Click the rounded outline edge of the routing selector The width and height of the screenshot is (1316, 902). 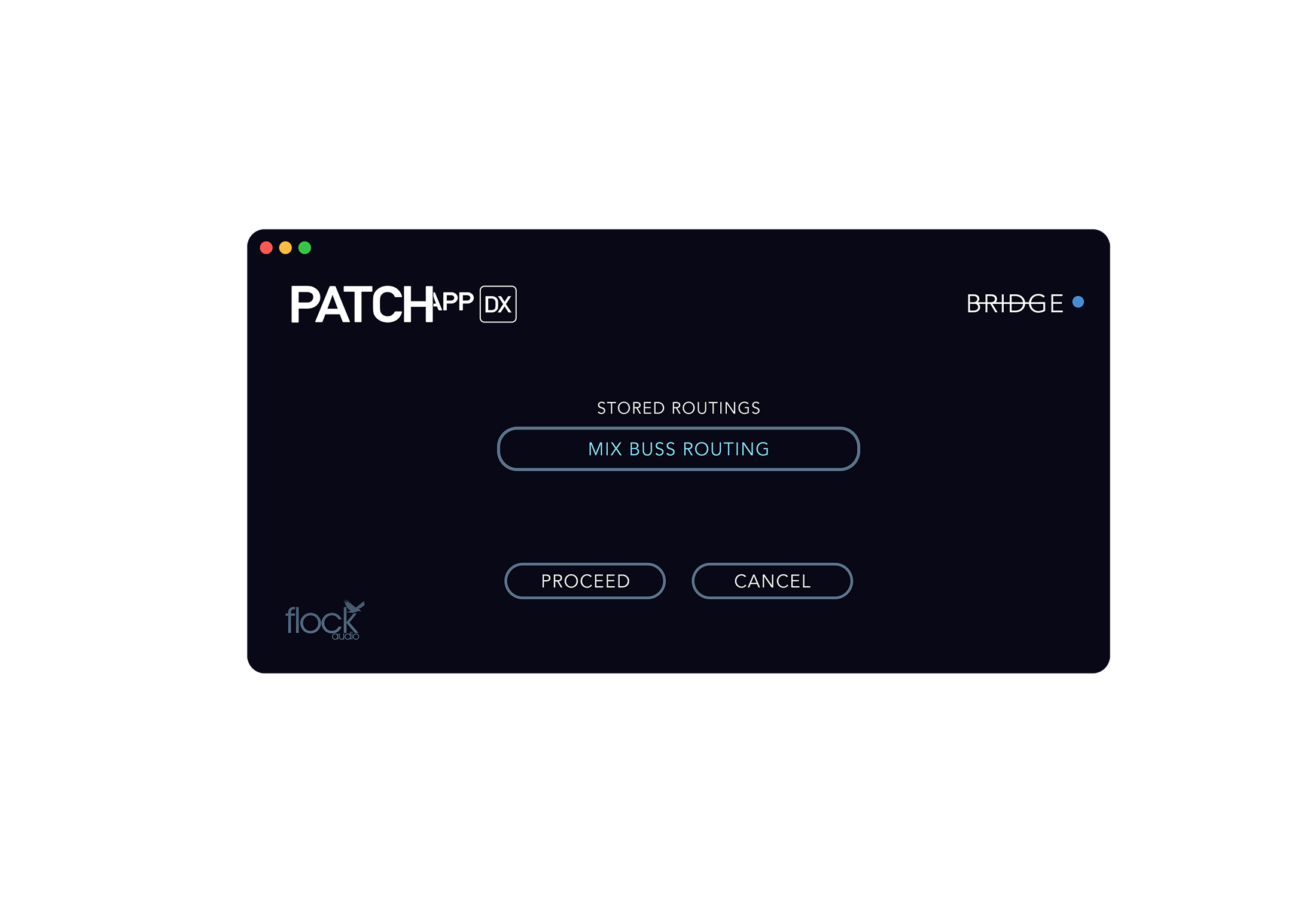pyautogui.click(x=499, y=449)
